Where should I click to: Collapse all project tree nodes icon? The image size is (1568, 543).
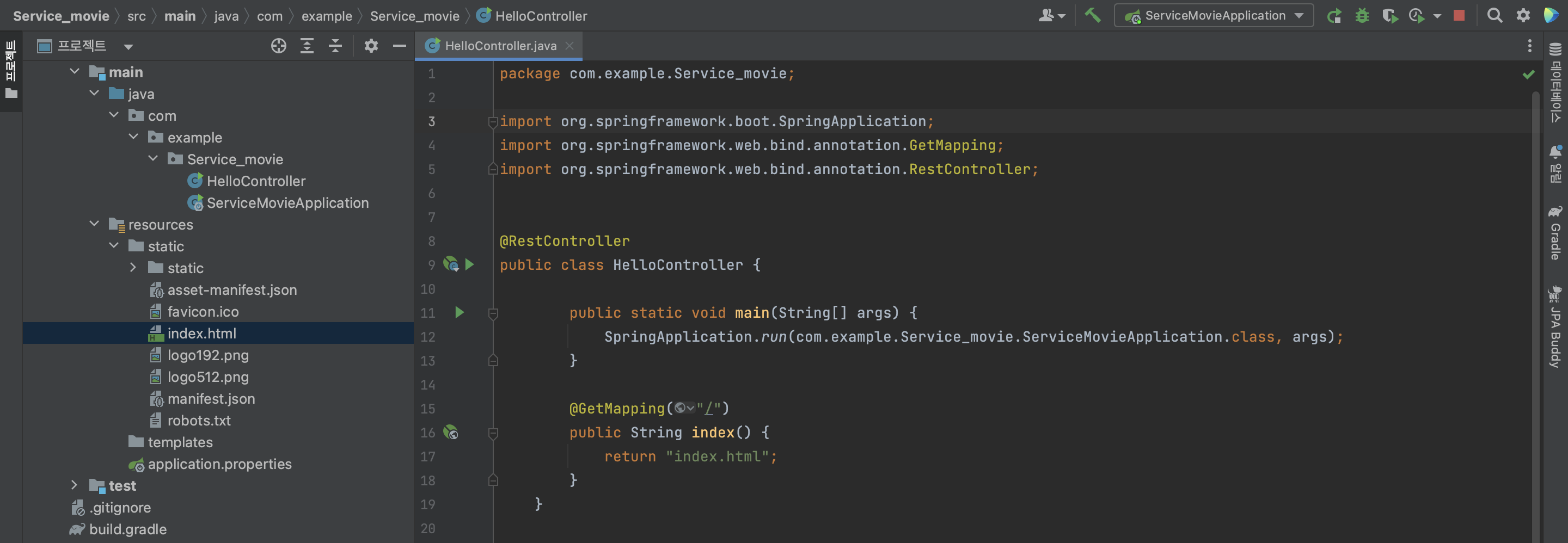pos(335,46)
